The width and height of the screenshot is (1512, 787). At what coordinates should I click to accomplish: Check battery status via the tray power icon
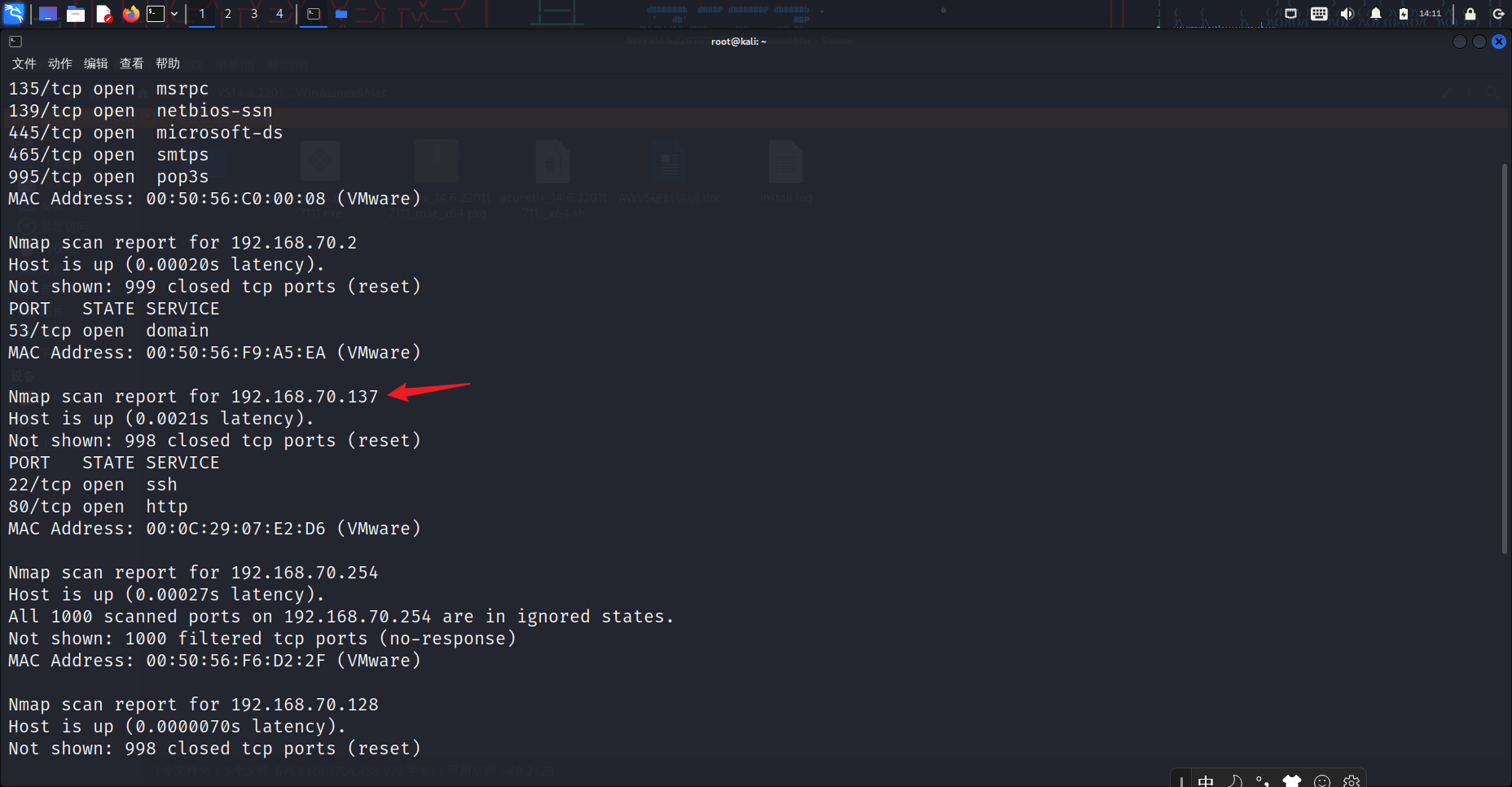(1403, 14)
